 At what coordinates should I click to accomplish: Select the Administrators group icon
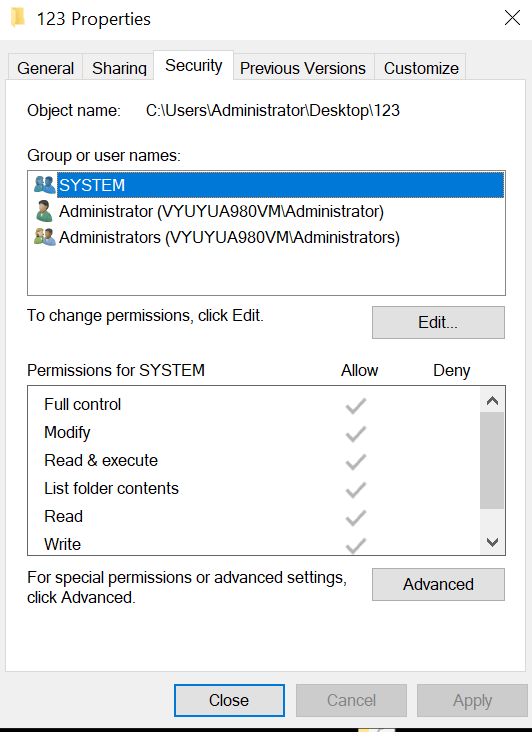(45, 237)
